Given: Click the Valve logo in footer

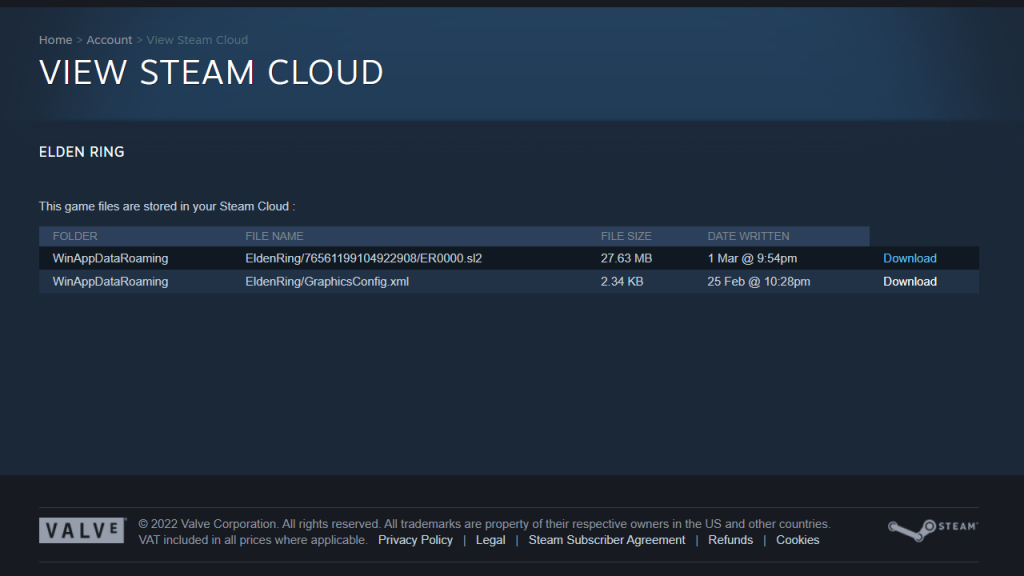Looking at the screenshot, I should [x=82, y=530].
